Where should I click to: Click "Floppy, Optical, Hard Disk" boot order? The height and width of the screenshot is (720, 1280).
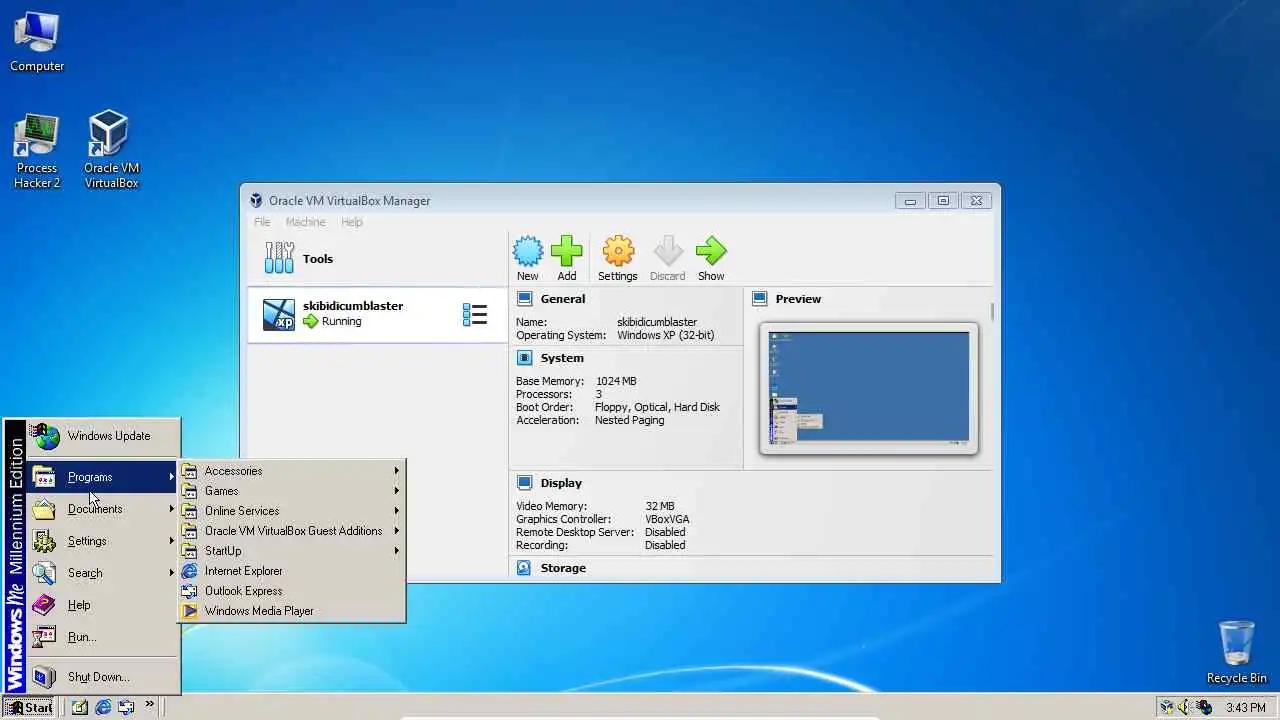[x=657, y=407]
